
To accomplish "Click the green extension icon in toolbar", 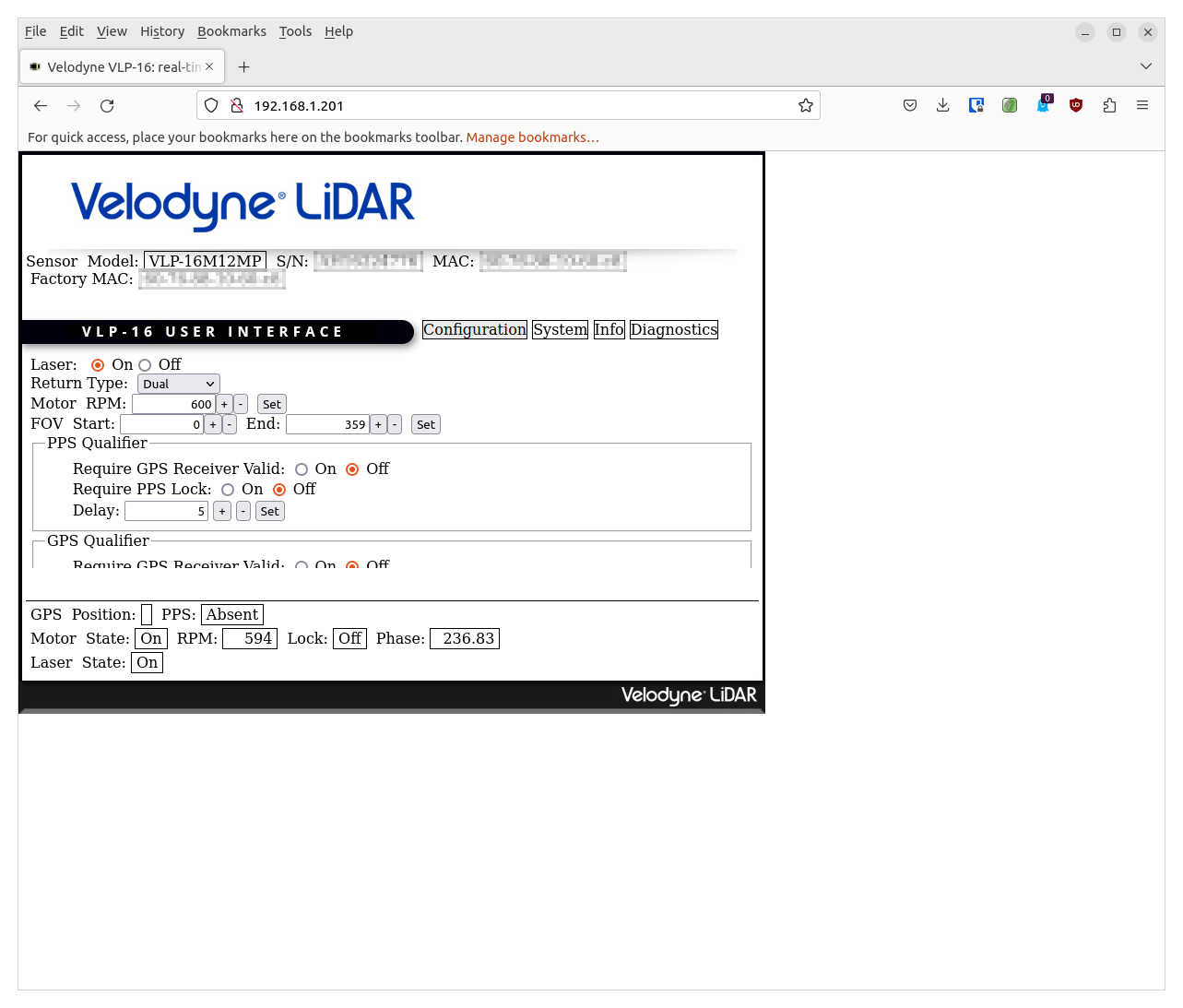I will (x=1010, y=105).
